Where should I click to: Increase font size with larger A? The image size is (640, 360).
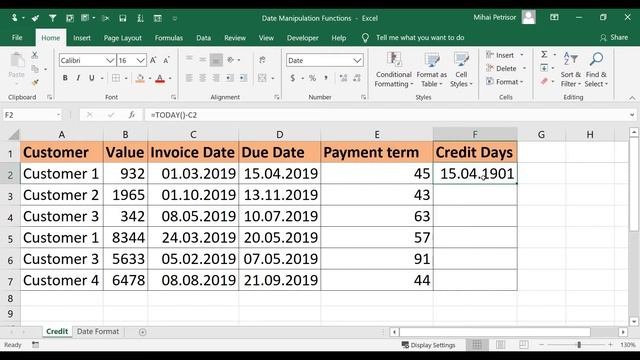click(153, 60)
